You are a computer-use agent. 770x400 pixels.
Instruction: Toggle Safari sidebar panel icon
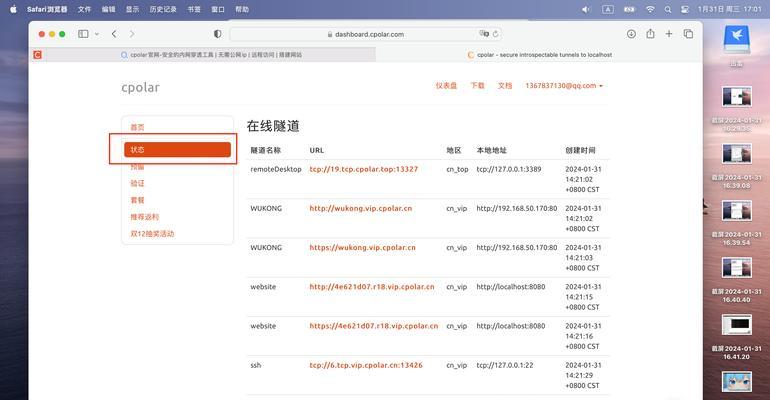click(83, 34)
